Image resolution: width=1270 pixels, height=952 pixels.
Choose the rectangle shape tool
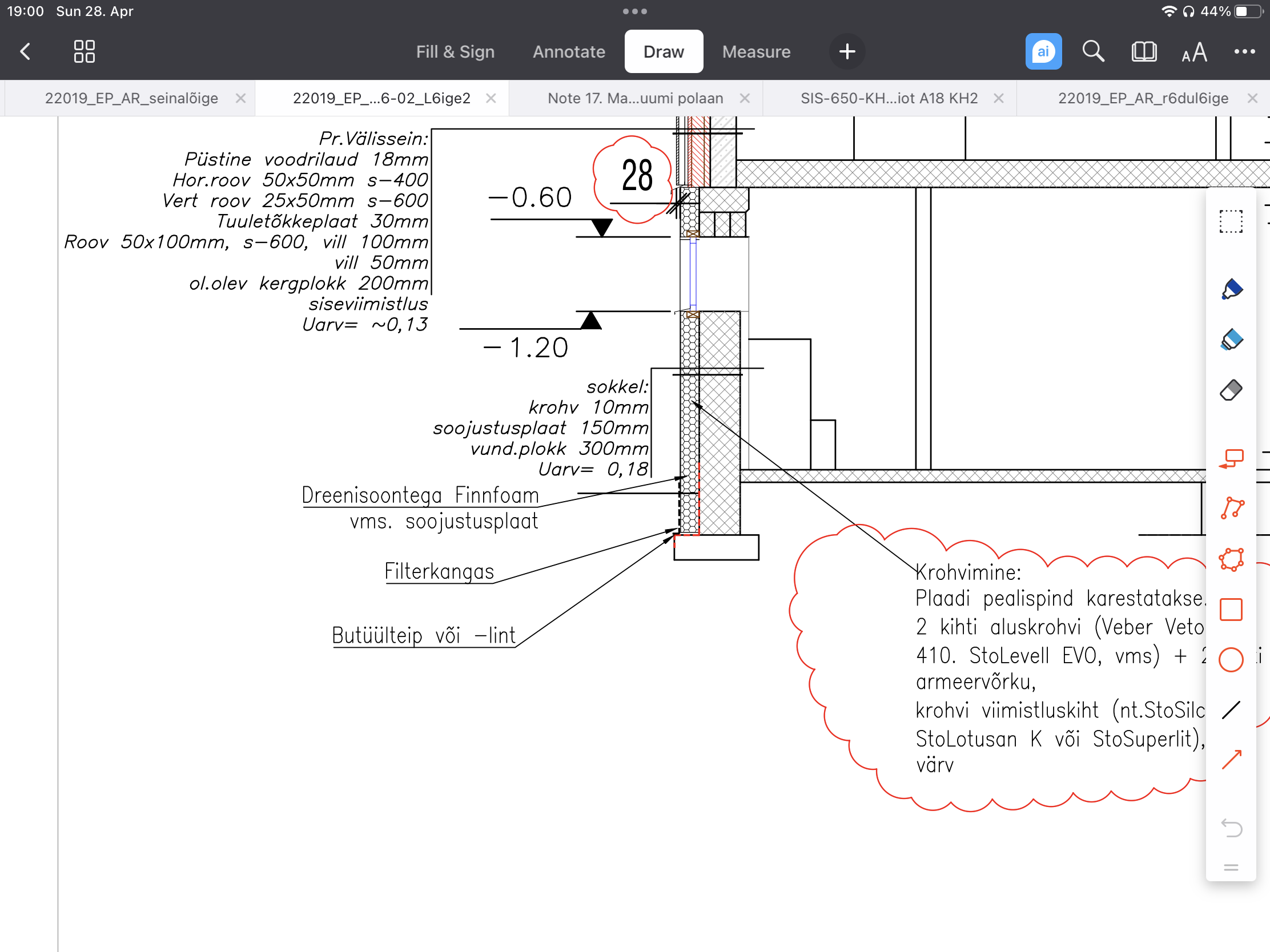[1231, 610]
